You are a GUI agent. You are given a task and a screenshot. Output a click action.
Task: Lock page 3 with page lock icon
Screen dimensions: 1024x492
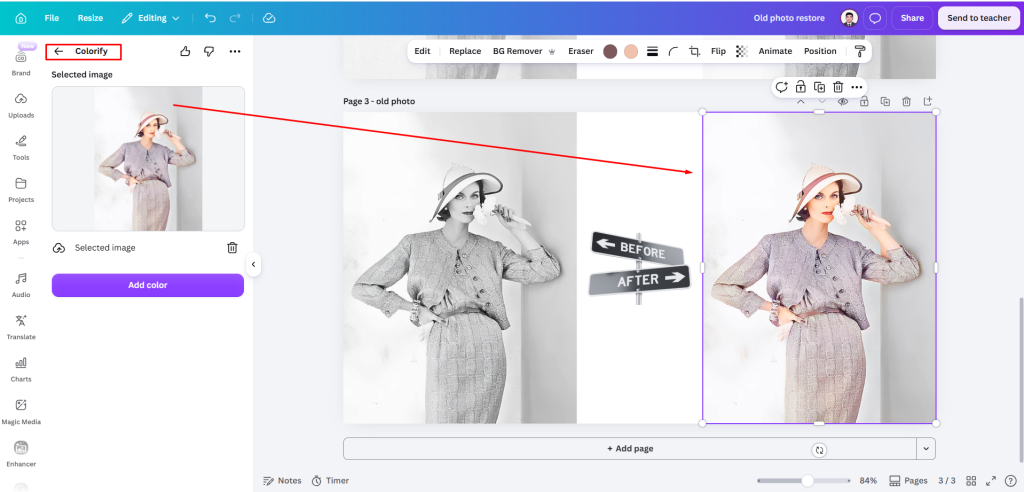(864, 101)
